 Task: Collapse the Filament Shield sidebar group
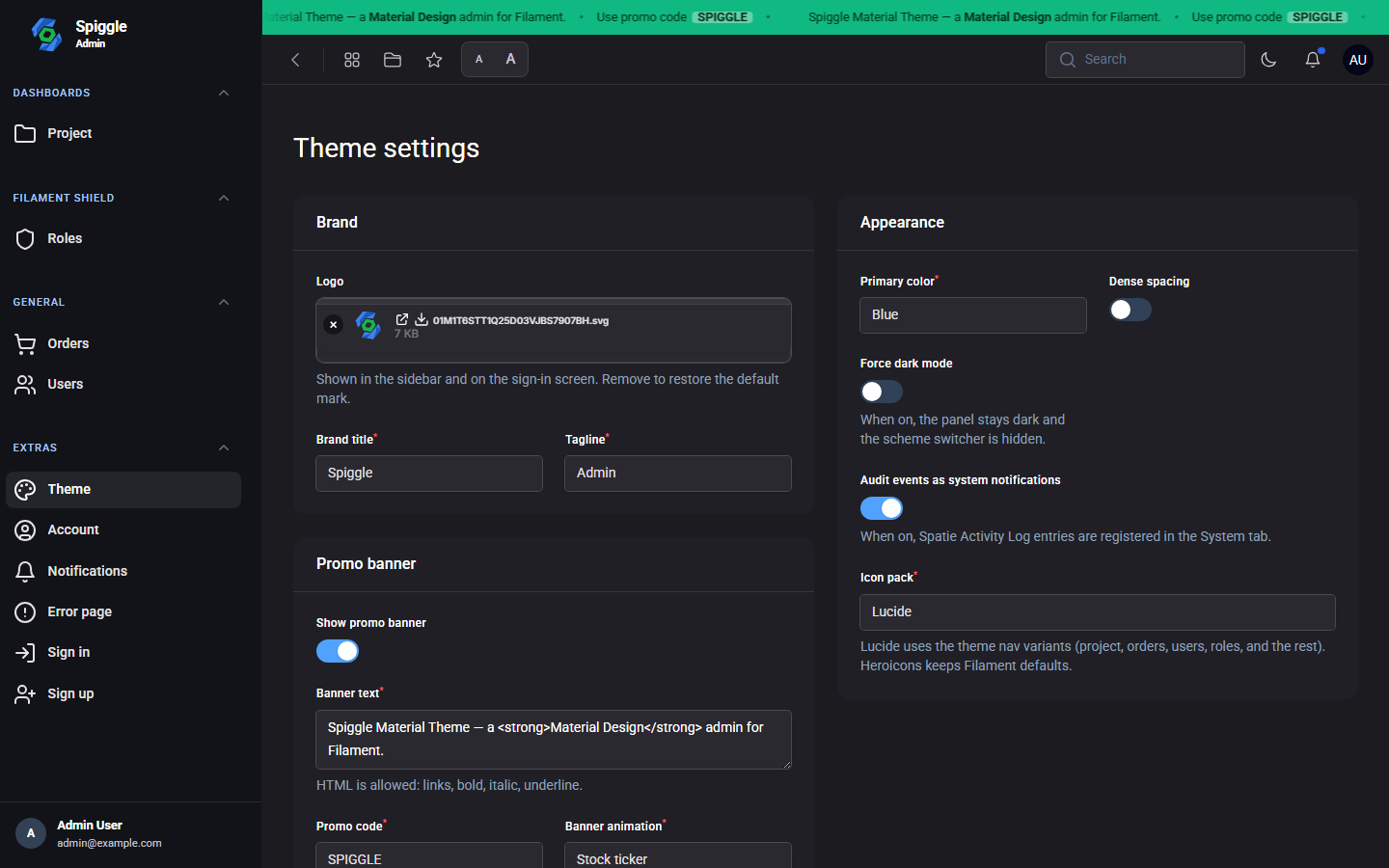[224, 198]
